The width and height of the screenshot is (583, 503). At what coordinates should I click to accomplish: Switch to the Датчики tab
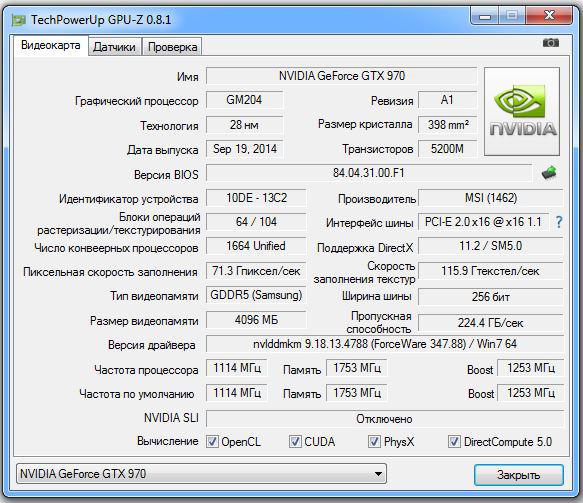115,47
